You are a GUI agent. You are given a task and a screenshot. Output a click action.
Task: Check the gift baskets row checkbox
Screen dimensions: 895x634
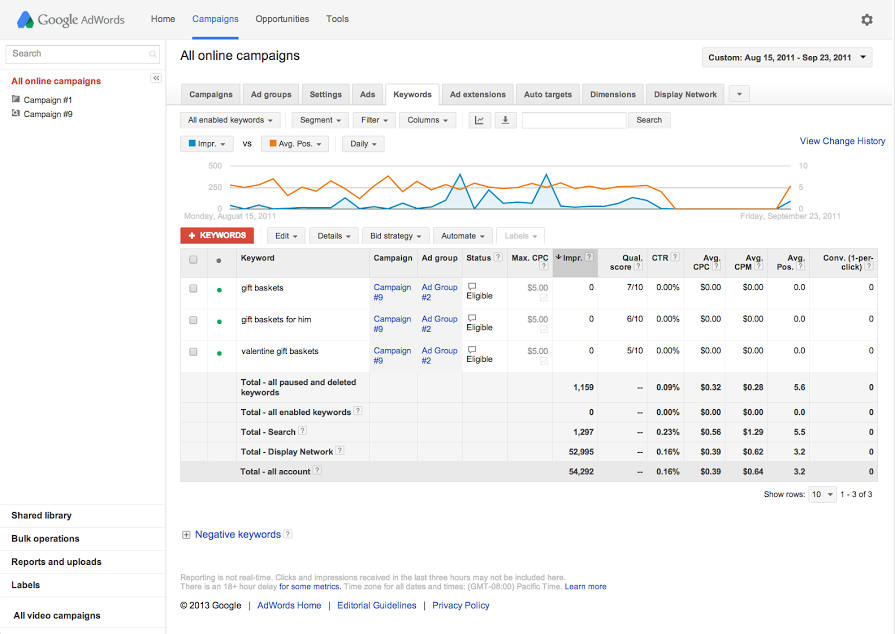(x=193, y=289)
